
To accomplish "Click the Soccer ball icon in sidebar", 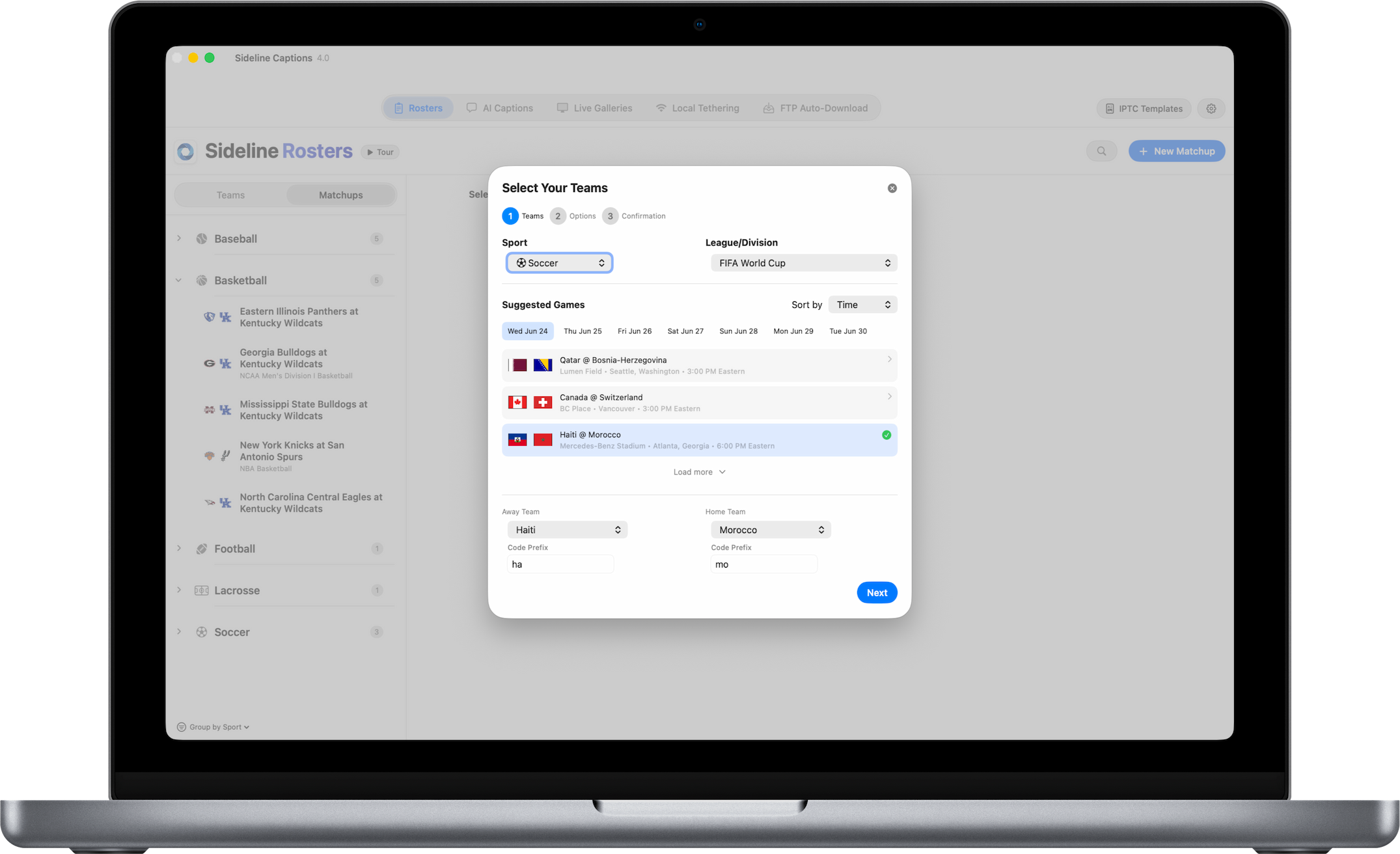I will [202, 632].
